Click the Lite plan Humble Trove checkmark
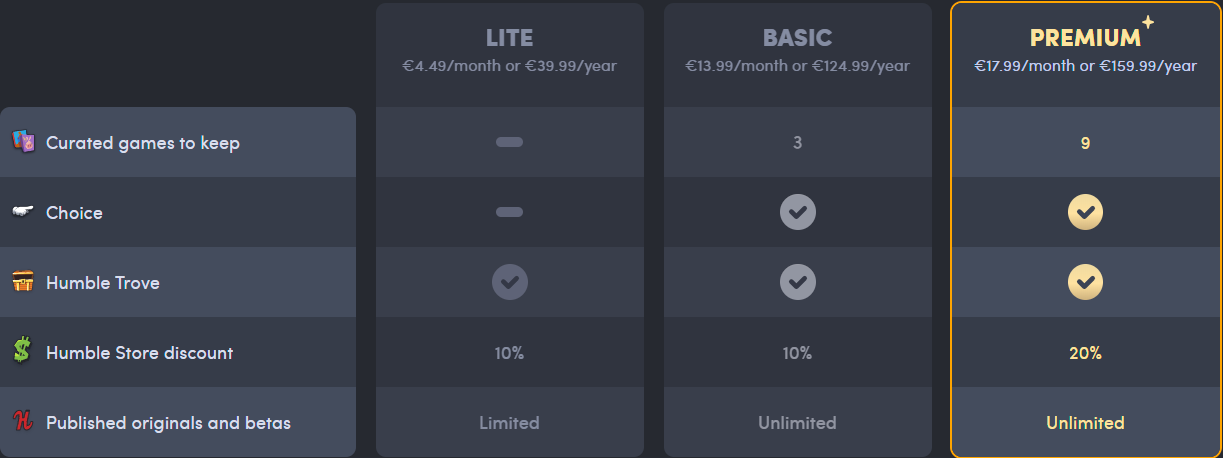 click(509, 282)
